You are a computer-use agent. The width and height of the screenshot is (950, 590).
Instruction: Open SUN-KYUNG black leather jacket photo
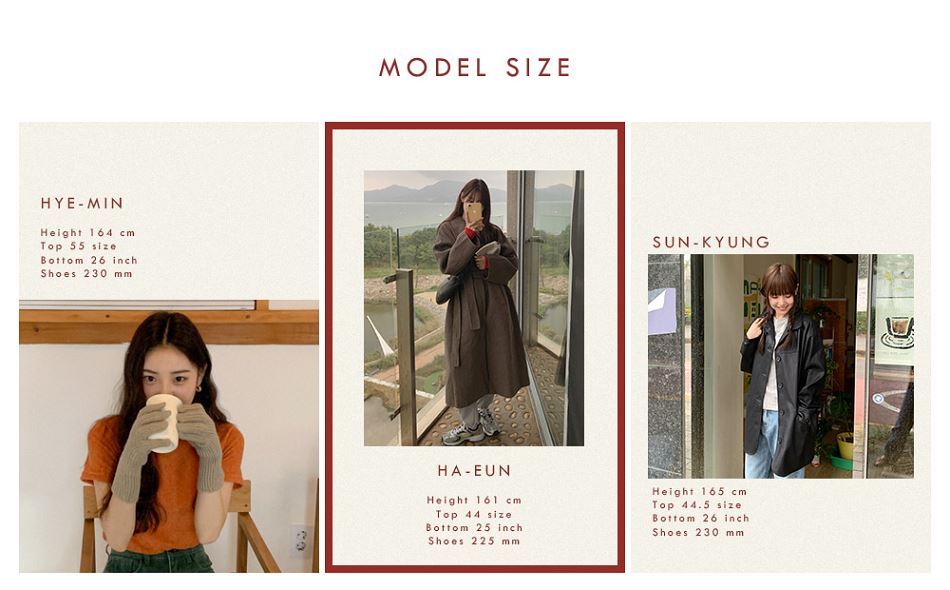tap(781, 366)
